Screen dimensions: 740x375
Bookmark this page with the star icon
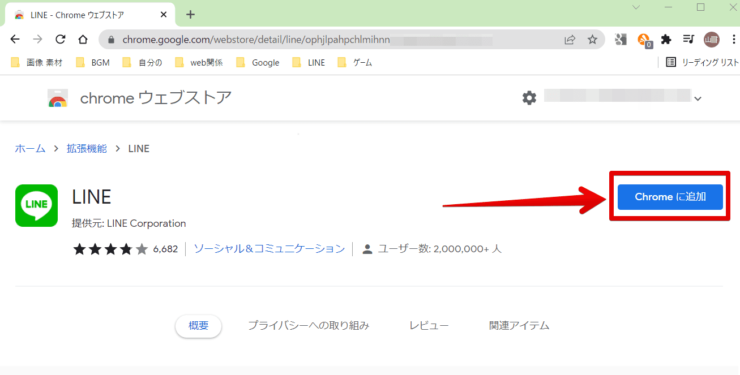[x=592, y=40]
